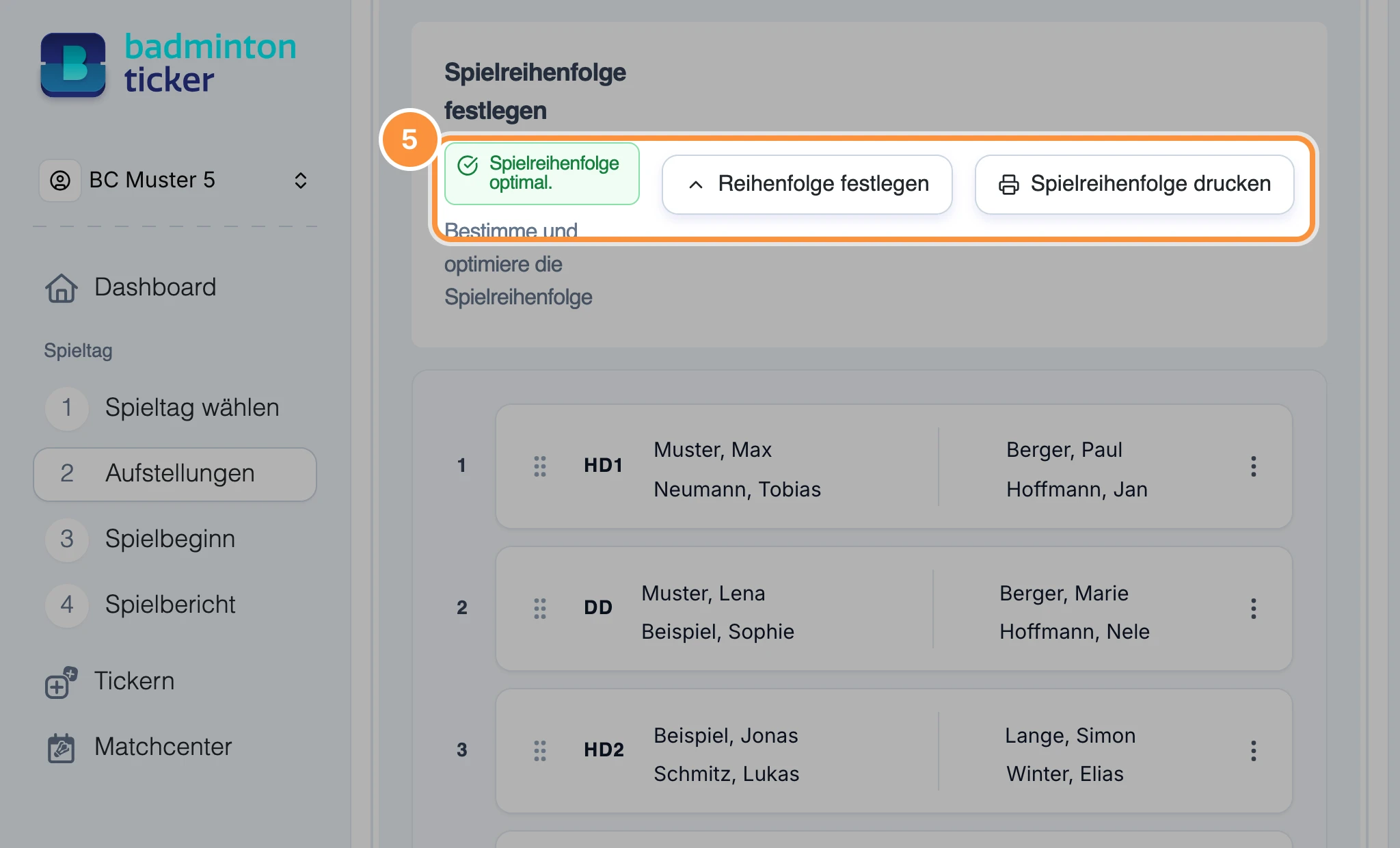The height and width of the screenshot is (848, 1400).
Task: Click the Tickern plus icon
Action: [x=61, y=683]
